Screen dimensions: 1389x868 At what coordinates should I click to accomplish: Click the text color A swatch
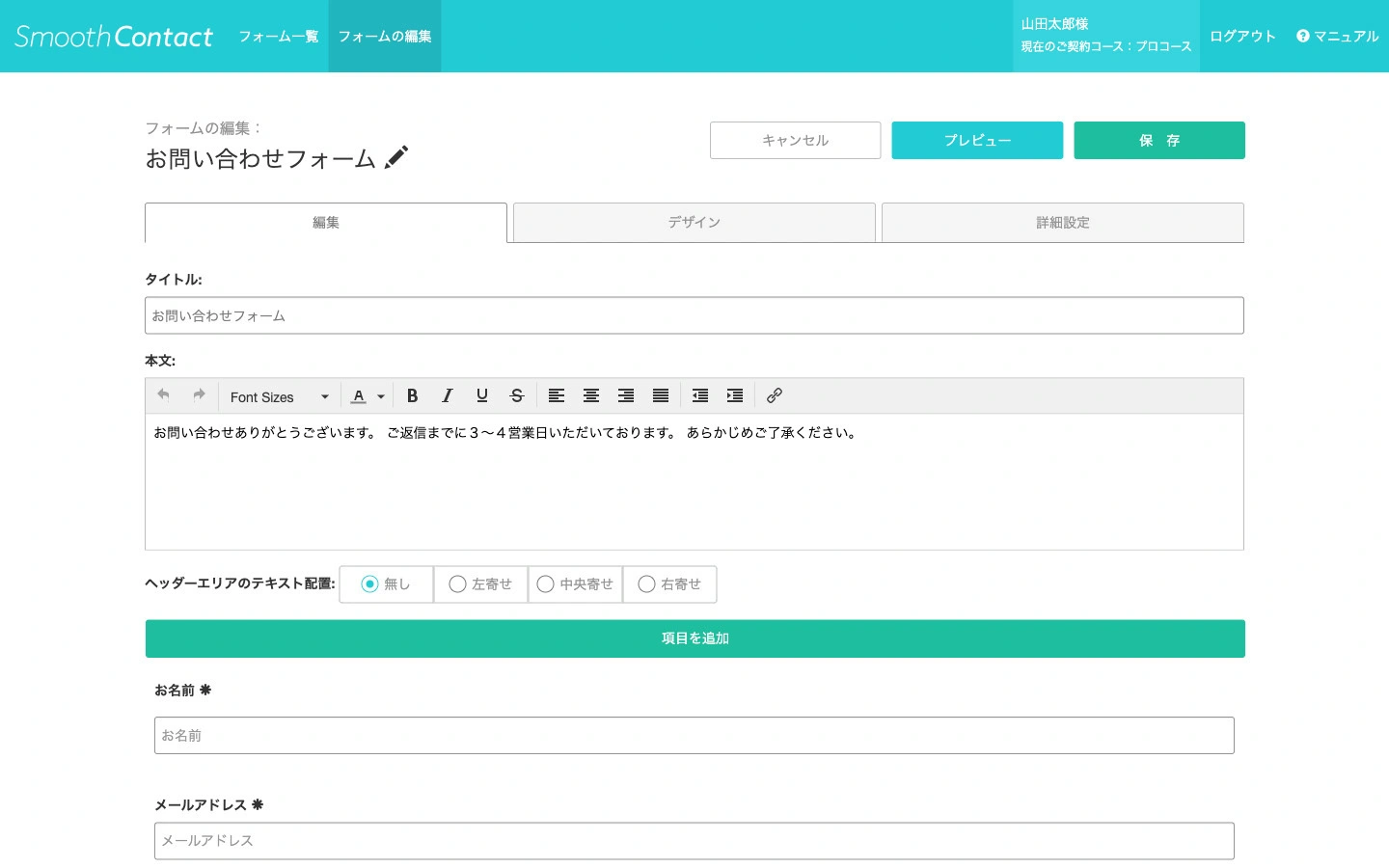359,396
